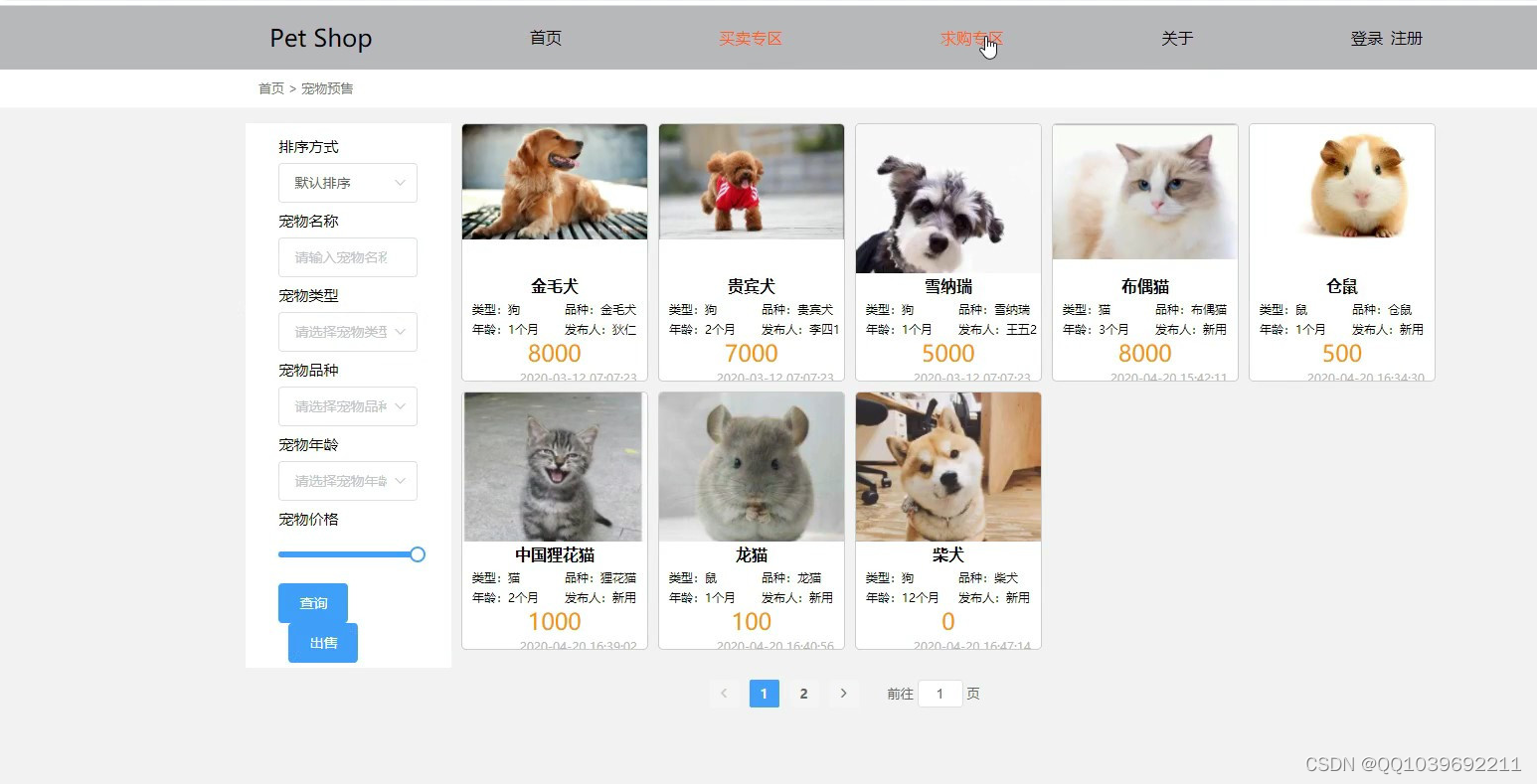1537x784 pixels.
Task: Select the 首页 menu item
Action: coord(545,38)
